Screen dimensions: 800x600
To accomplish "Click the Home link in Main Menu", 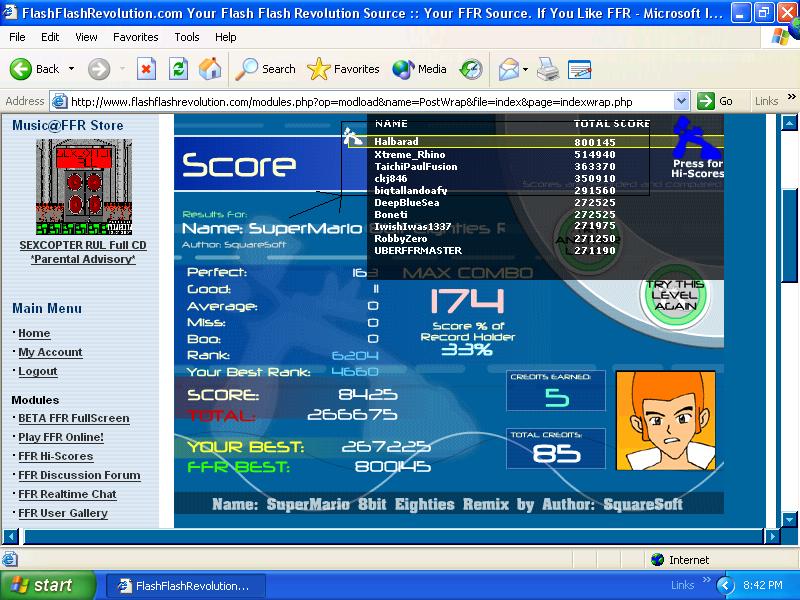I will (x=34, y=333).
